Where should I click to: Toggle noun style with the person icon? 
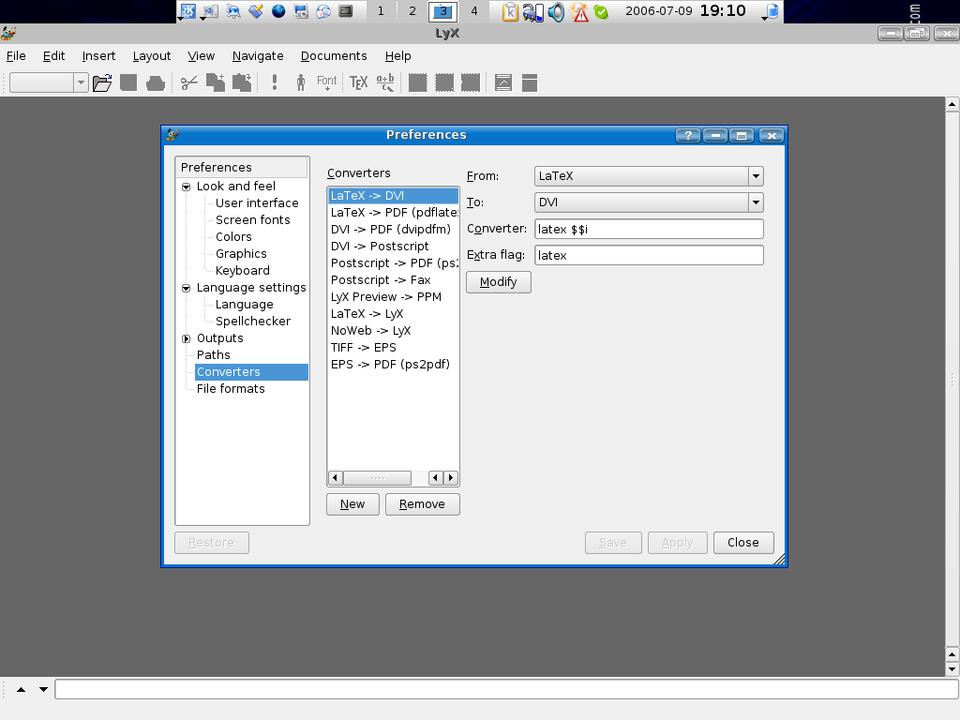tap(300, 83)
